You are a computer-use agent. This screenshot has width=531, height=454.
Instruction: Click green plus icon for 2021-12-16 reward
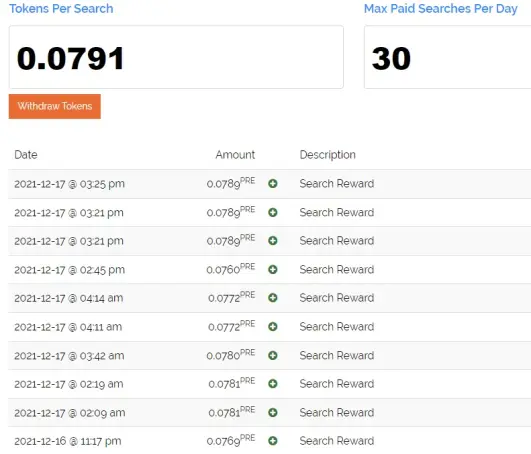[x=273, y=441]
